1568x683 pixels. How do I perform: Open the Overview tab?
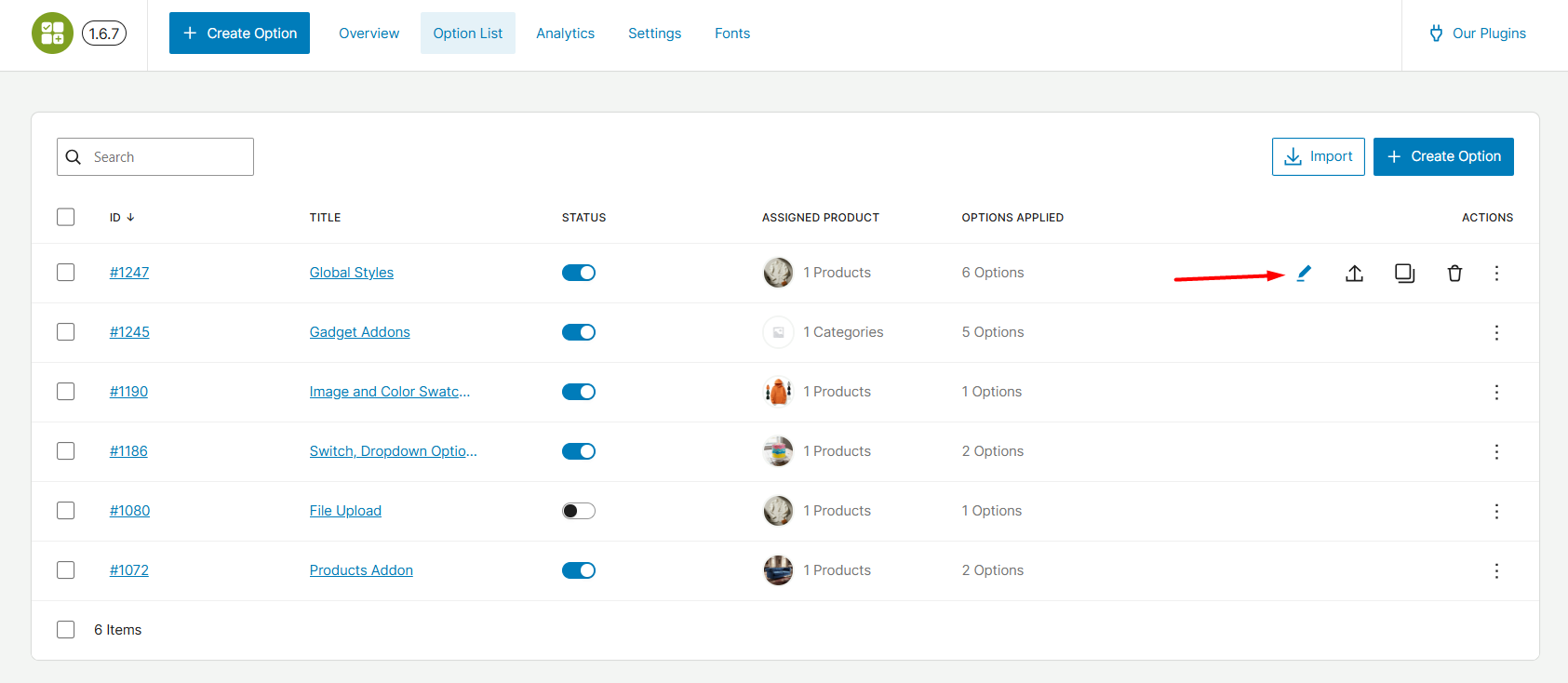coord(369,33)
